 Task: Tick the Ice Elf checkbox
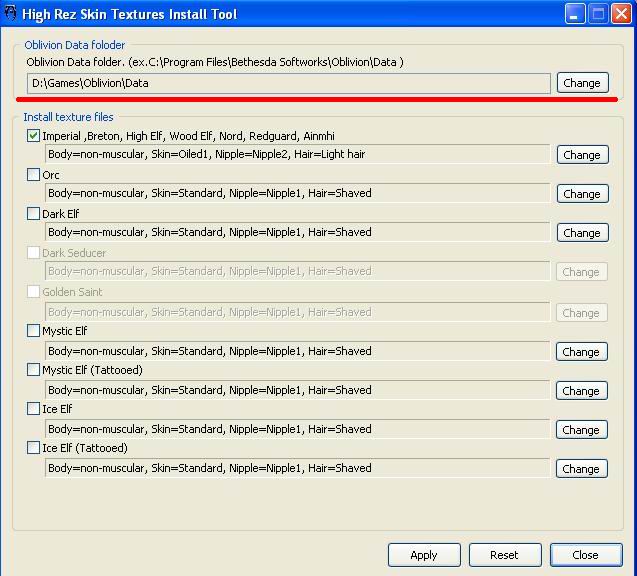click(33, 409)
